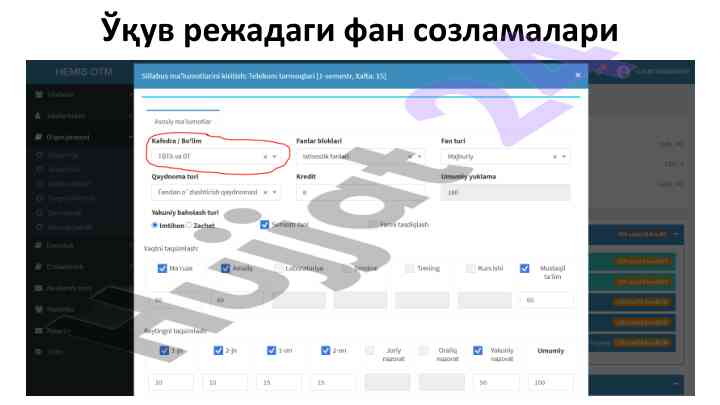
Task: Open the Qaydnoma turi dropdown arrow
Action: click(x=275, y=192)
